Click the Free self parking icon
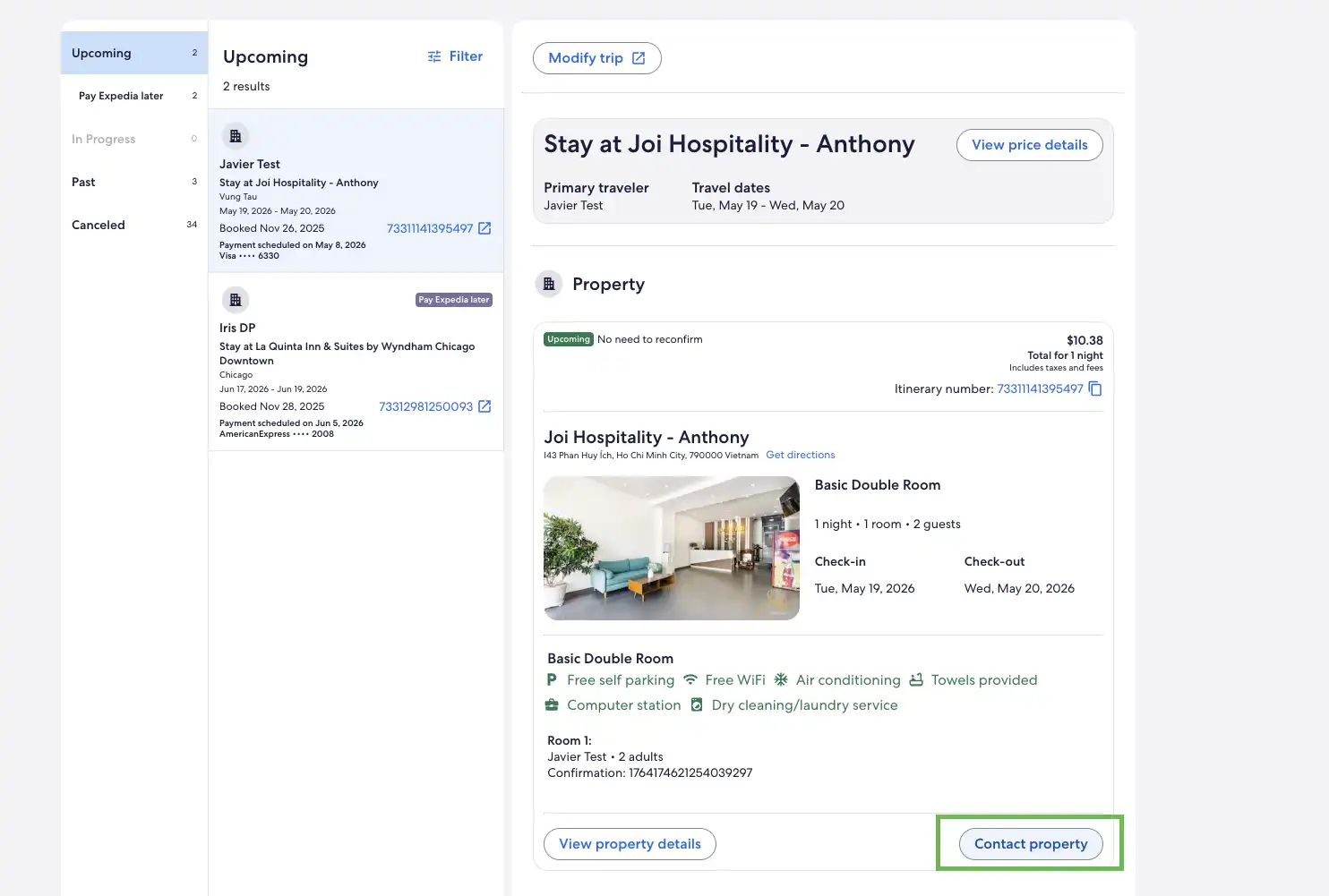1329x896 pixels. [x=552, y=680]
